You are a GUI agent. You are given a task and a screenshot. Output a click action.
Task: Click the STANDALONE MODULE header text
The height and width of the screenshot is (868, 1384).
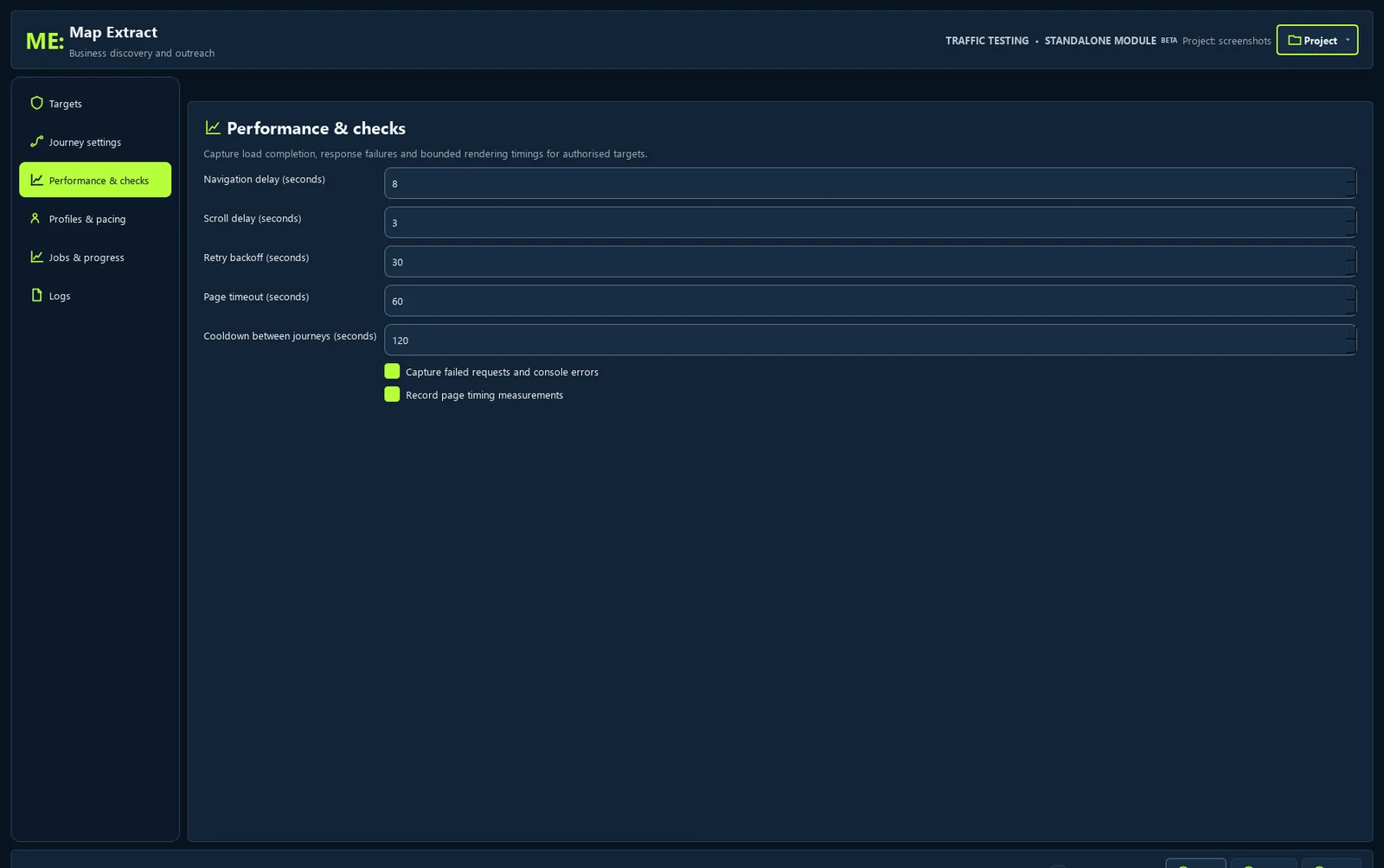coord(1100,41)
